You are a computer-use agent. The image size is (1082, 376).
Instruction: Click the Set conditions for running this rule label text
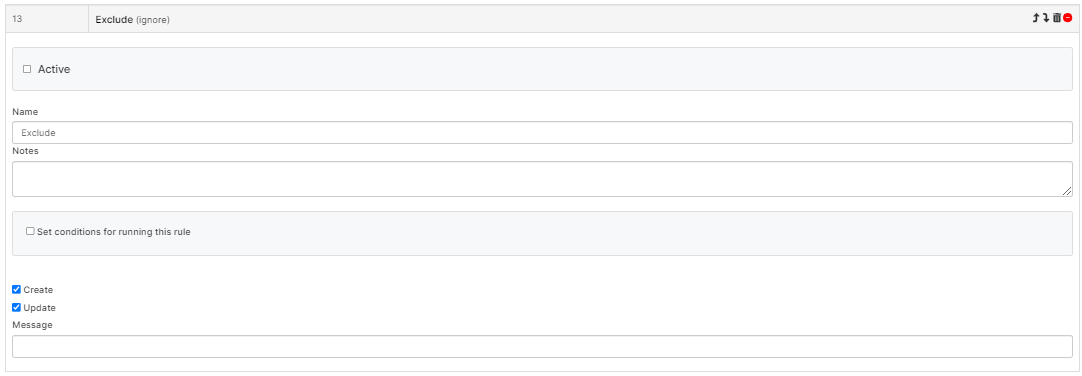click(114, 232)
